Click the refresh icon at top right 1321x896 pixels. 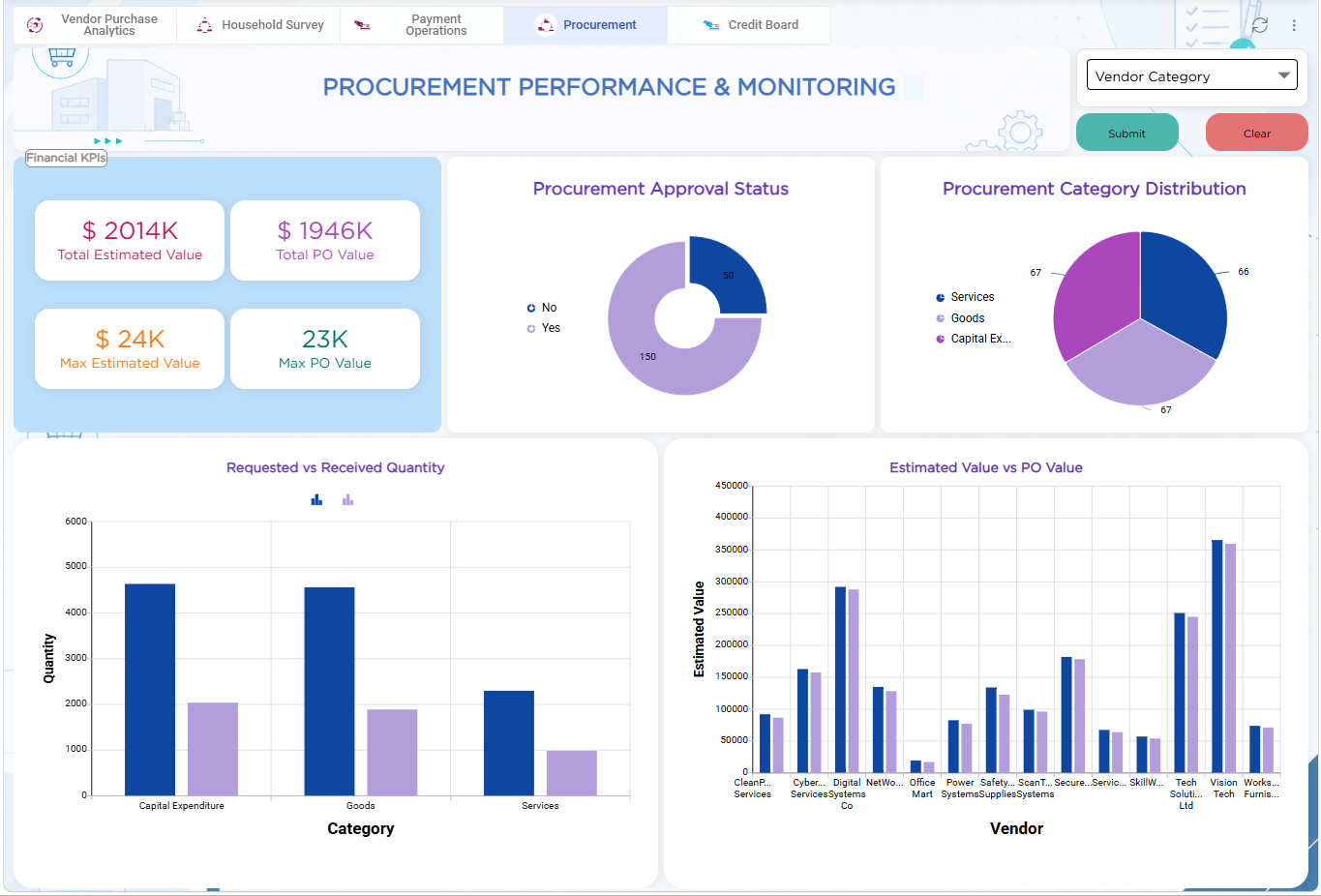click(1259, 25)
